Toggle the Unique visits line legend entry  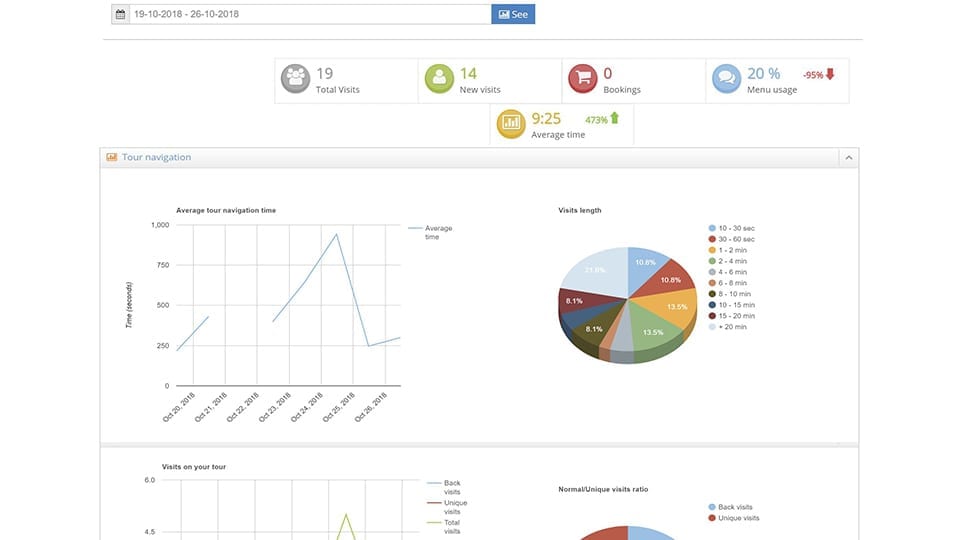coord(448,507)
